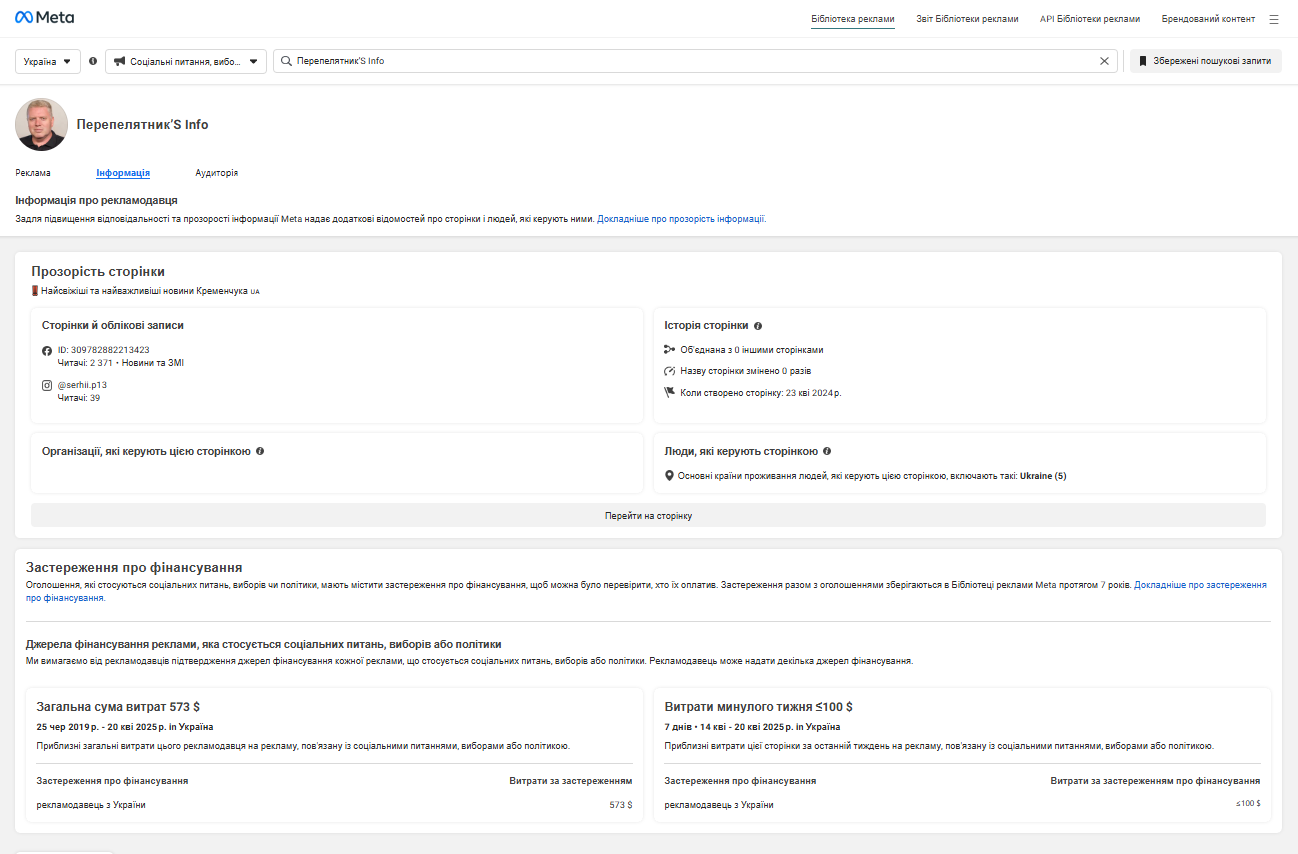
Task: Open the Україна country dropdown
Action: 47,61
